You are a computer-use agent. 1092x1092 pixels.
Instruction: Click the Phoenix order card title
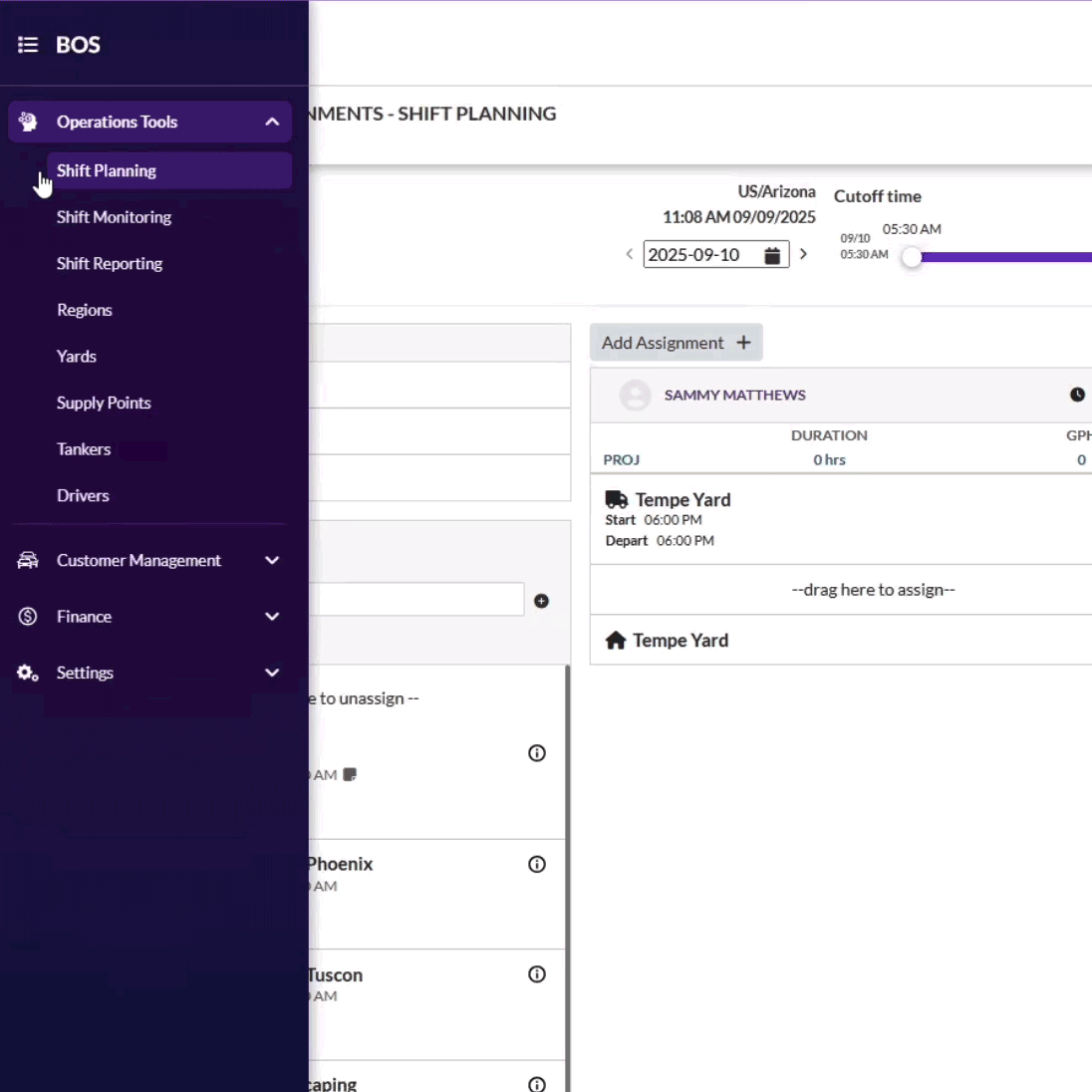341,864
